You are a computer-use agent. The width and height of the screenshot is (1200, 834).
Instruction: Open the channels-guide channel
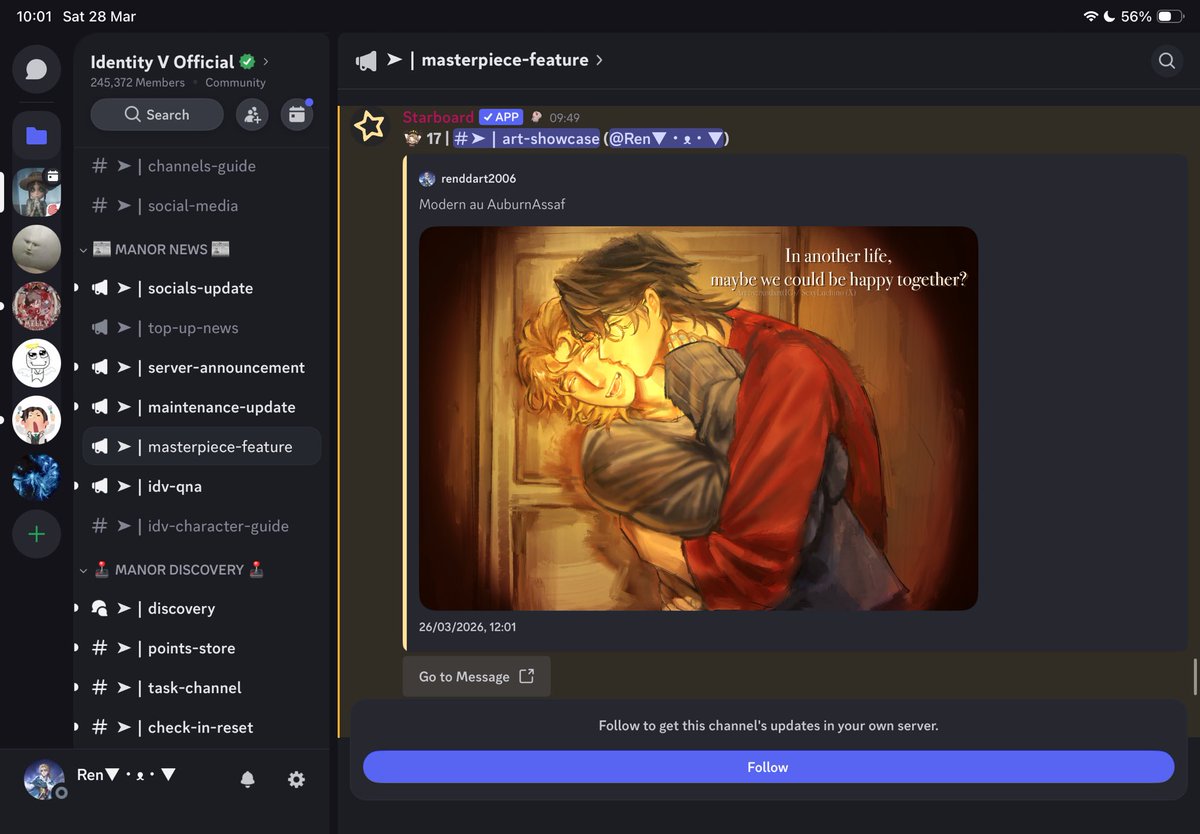pyautogui.click(x=201, y=166)
